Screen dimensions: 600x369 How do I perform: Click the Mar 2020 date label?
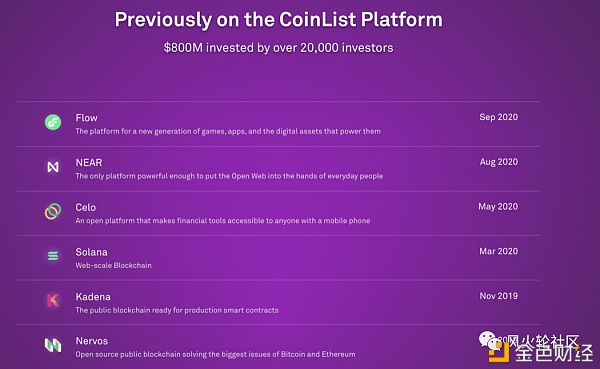[x=499, y=251]
